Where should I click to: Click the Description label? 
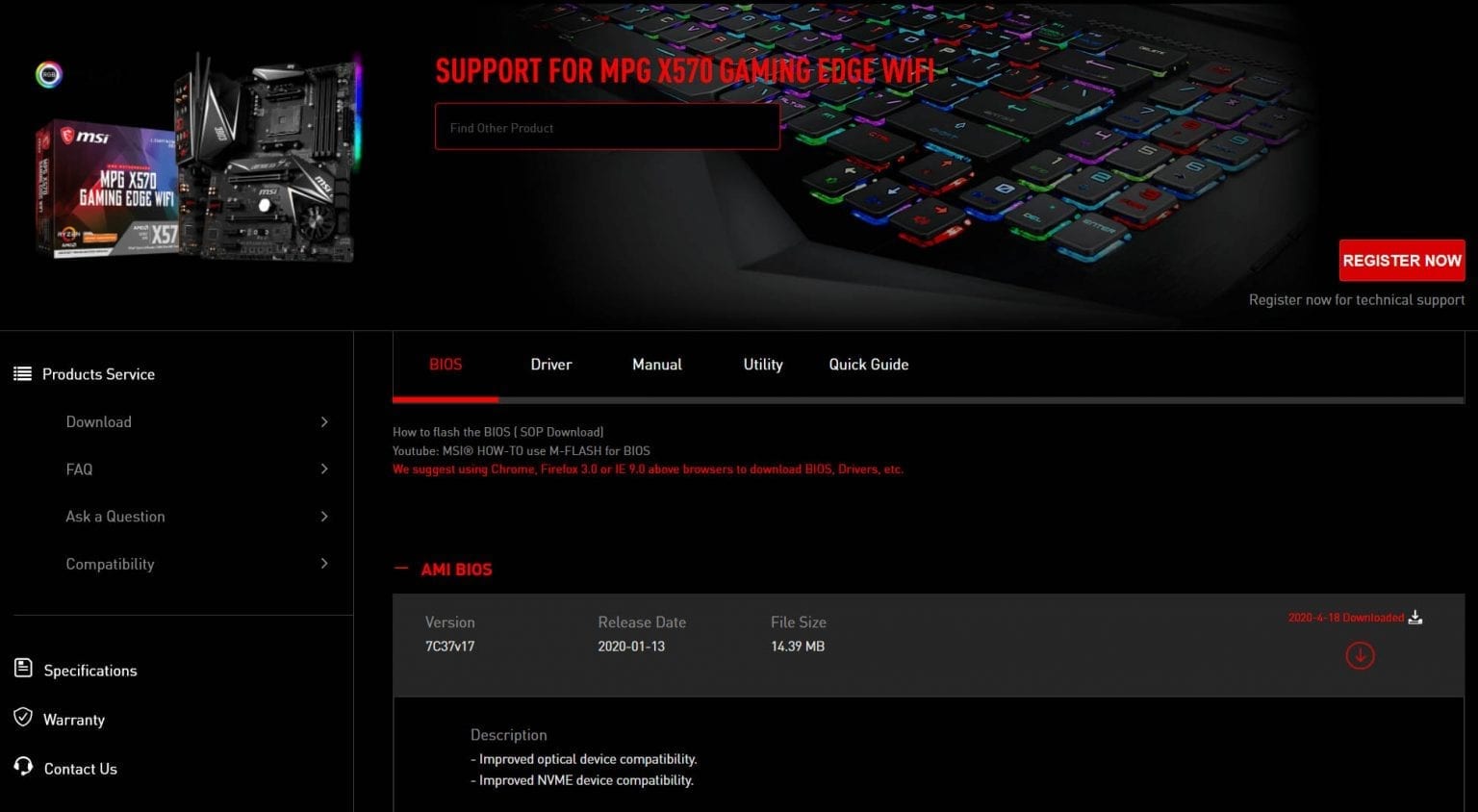point(508,735)
